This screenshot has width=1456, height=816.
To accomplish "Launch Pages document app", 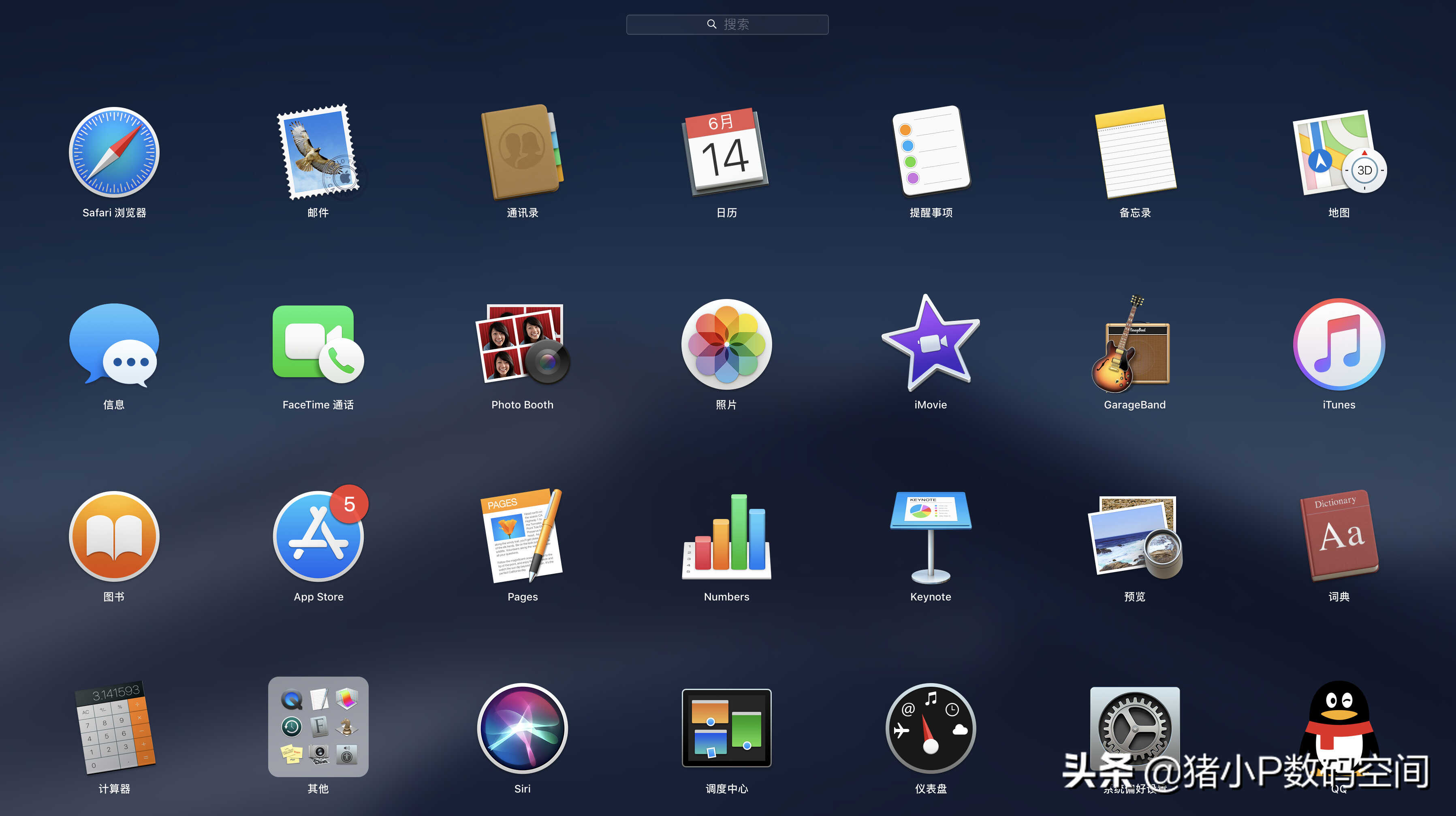I will [x=522, y=536].
